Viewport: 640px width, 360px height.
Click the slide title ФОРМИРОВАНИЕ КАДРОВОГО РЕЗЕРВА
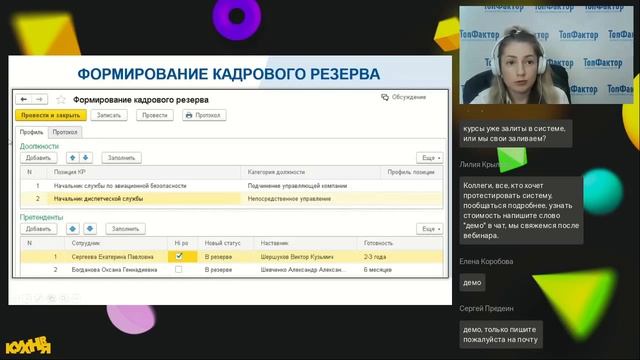(x=229, y=74)
